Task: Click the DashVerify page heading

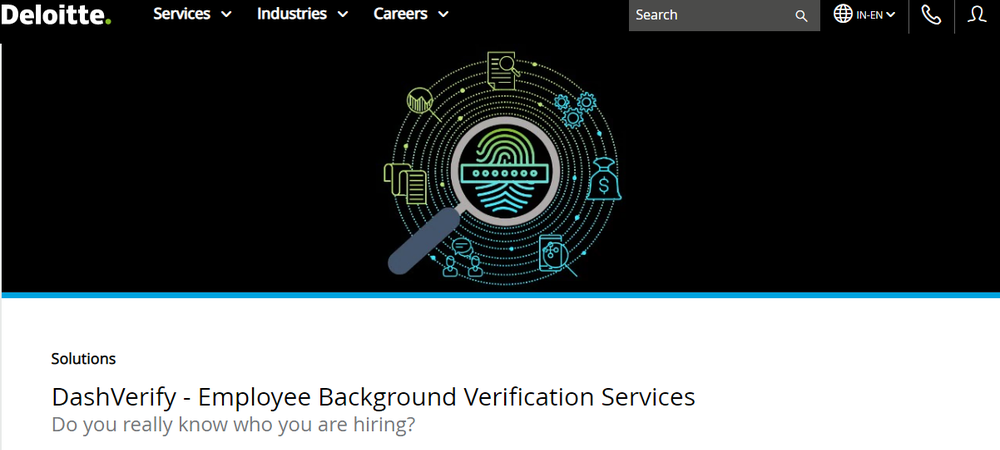Action: 373,396
